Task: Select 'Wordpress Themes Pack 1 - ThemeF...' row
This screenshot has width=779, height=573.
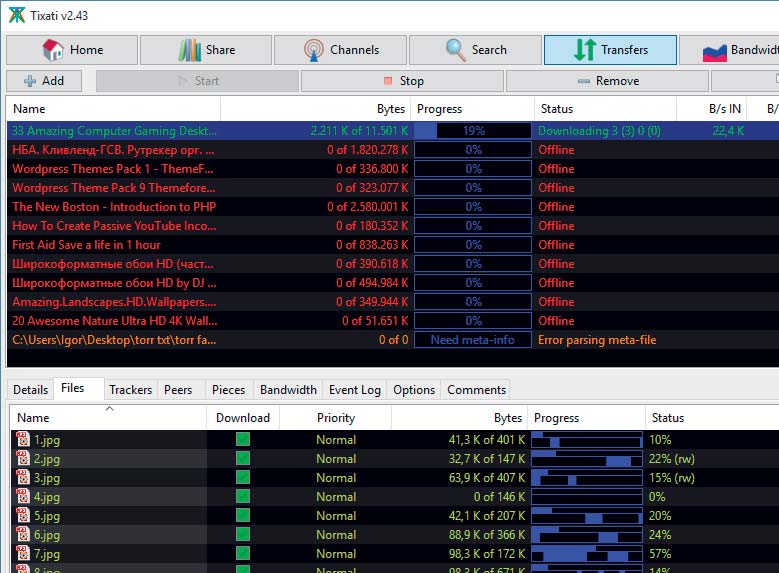Action: (x=392, y=169)
